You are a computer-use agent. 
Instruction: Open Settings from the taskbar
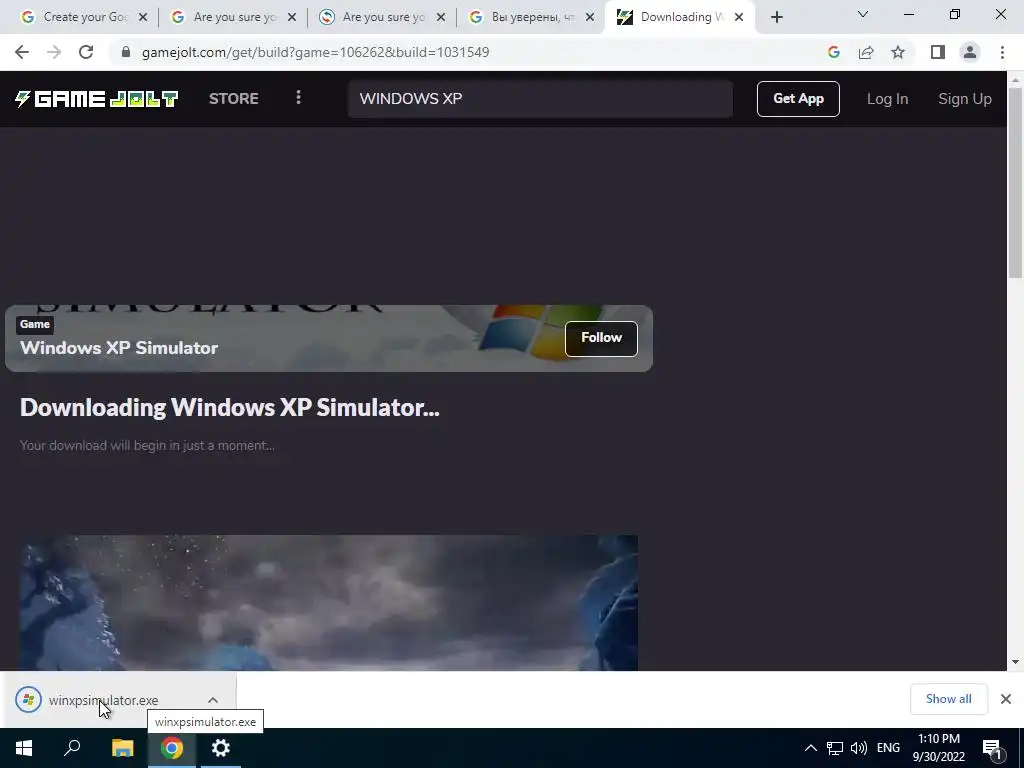click(221, 748)
